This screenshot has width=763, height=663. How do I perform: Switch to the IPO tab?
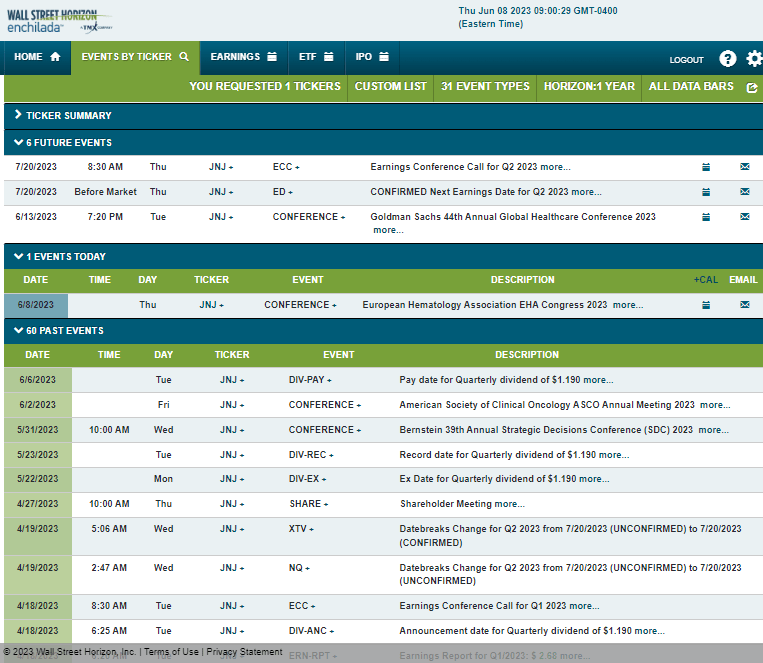tap(372, 57)
